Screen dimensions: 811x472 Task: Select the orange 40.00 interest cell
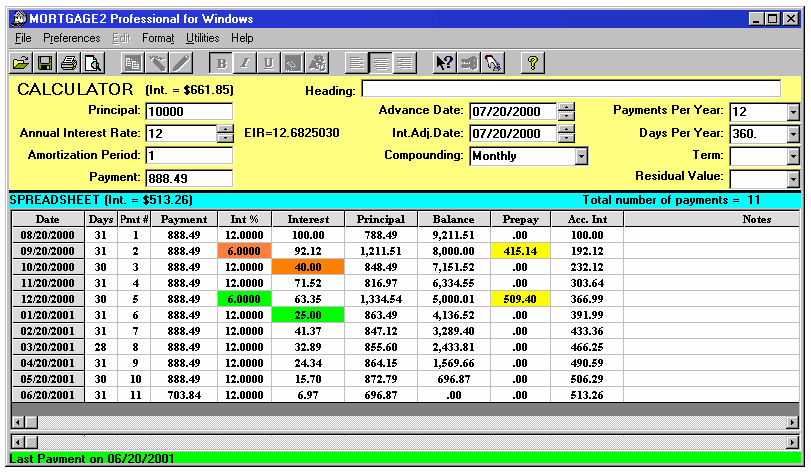point(308,267)
